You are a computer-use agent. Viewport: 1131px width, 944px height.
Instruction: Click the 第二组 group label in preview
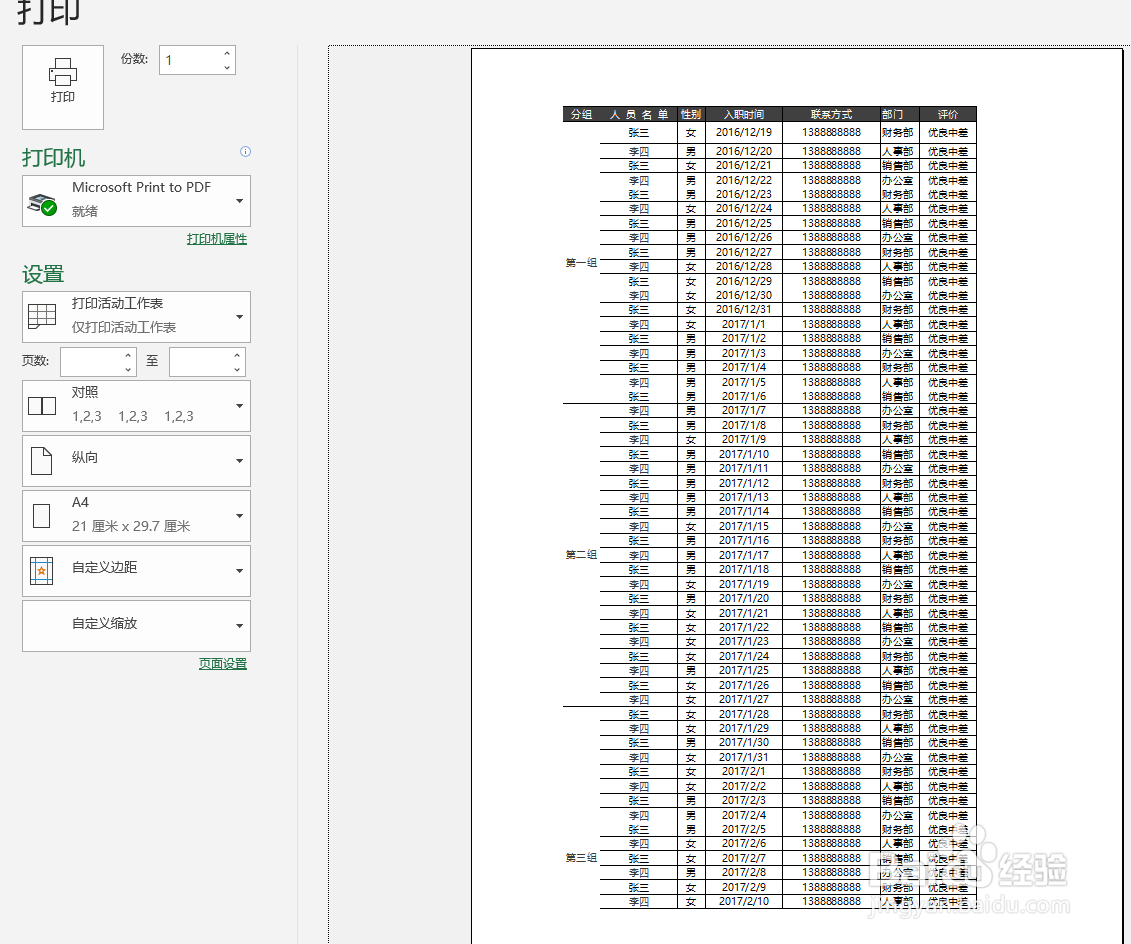click(581, 555)
